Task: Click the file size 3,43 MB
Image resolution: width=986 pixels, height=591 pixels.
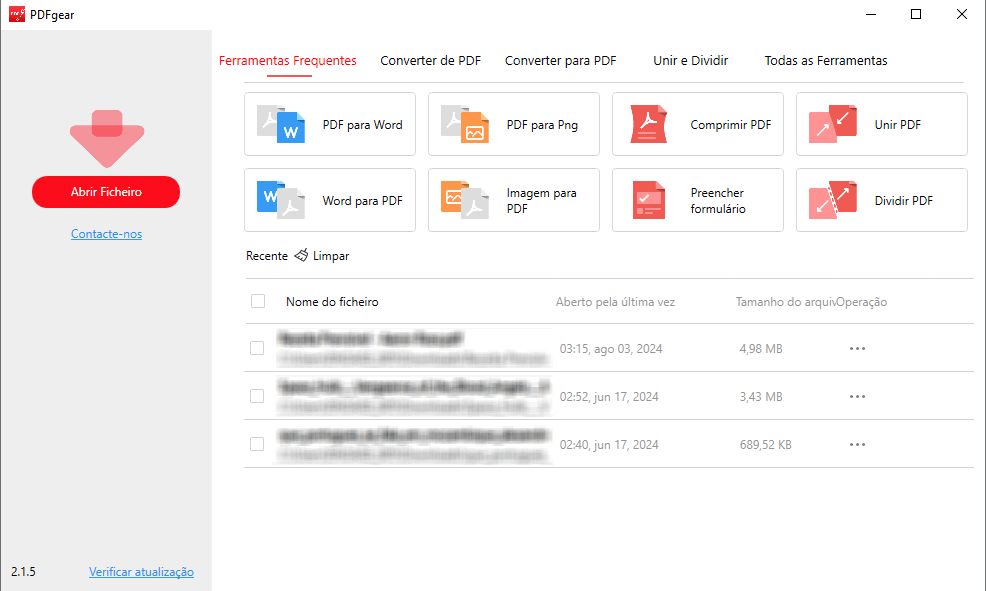Action: pos(761,397)
